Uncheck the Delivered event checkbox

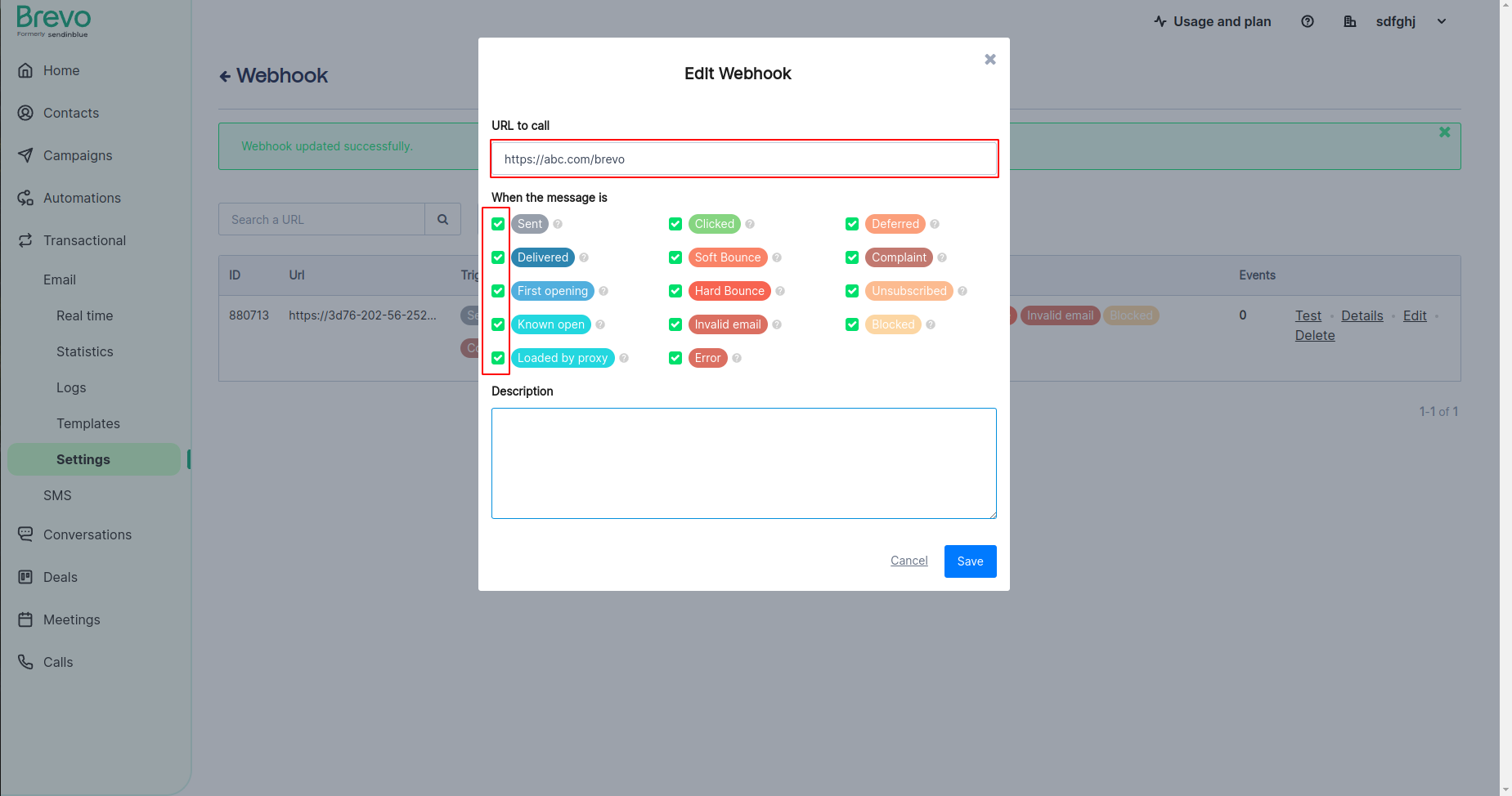coord(498,257)
